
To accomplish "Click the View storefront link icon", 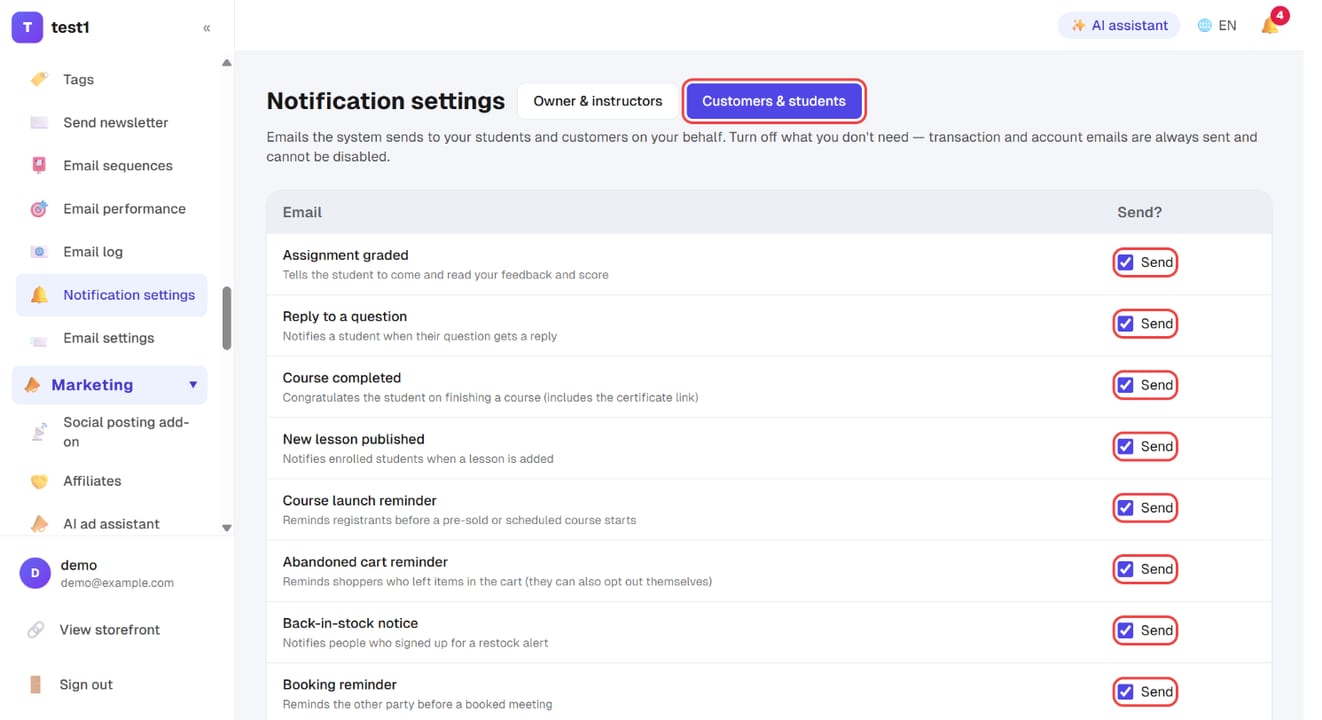I will click(x=35, y=630).
